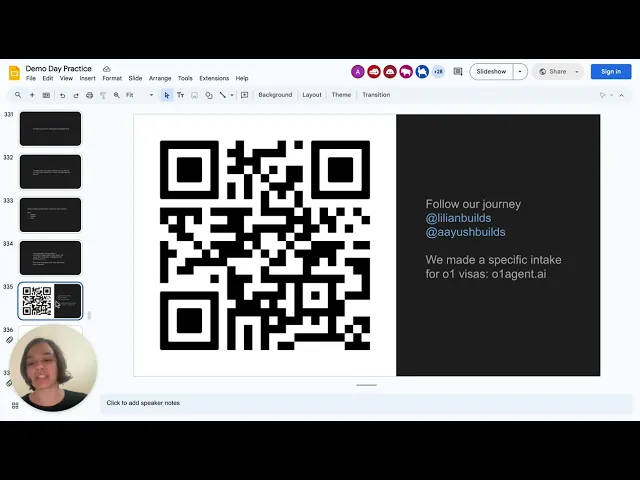Expand the Share options dropdown arrow
The height and width of the screenshot is (480, 640).
pyautogui.click(x=577, y=72)
